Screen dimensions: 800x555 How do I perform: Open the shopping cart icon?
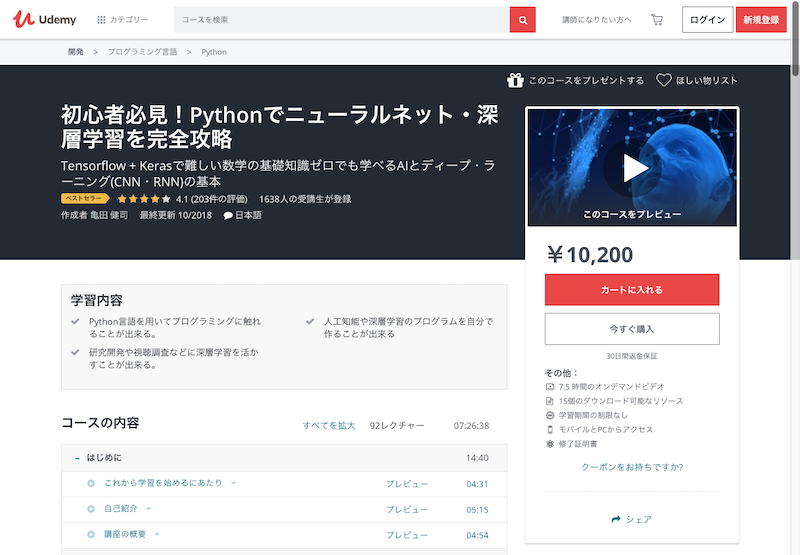coord(657,20)
